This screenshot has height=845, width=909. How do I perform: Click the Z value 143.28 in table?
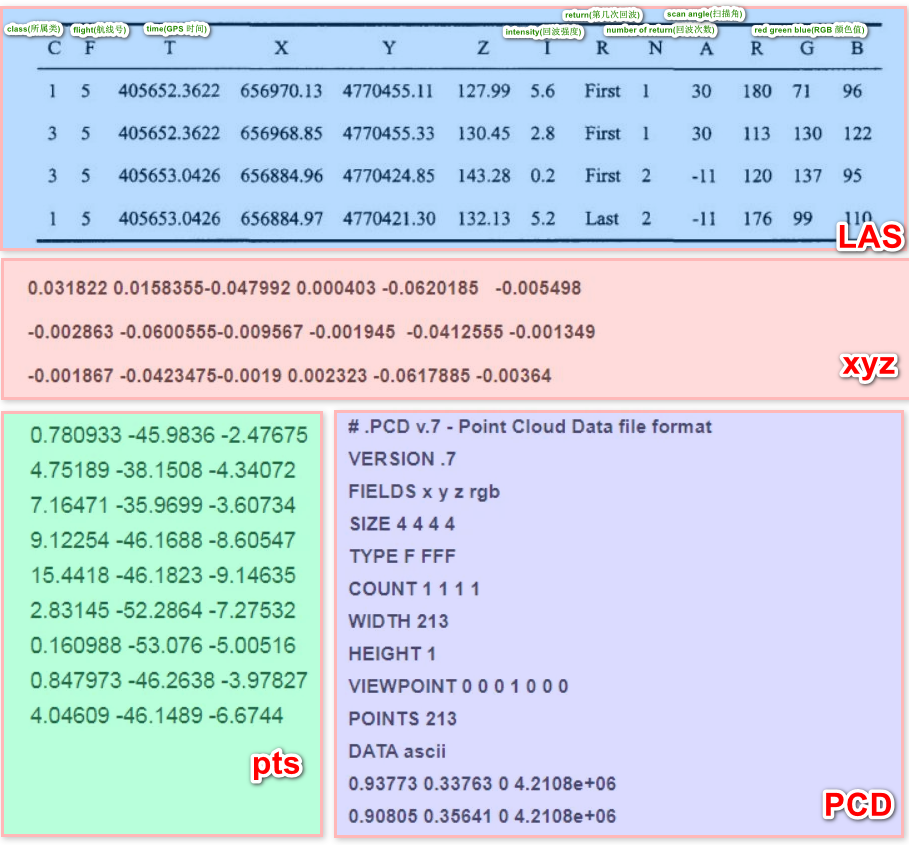[484, 176]
